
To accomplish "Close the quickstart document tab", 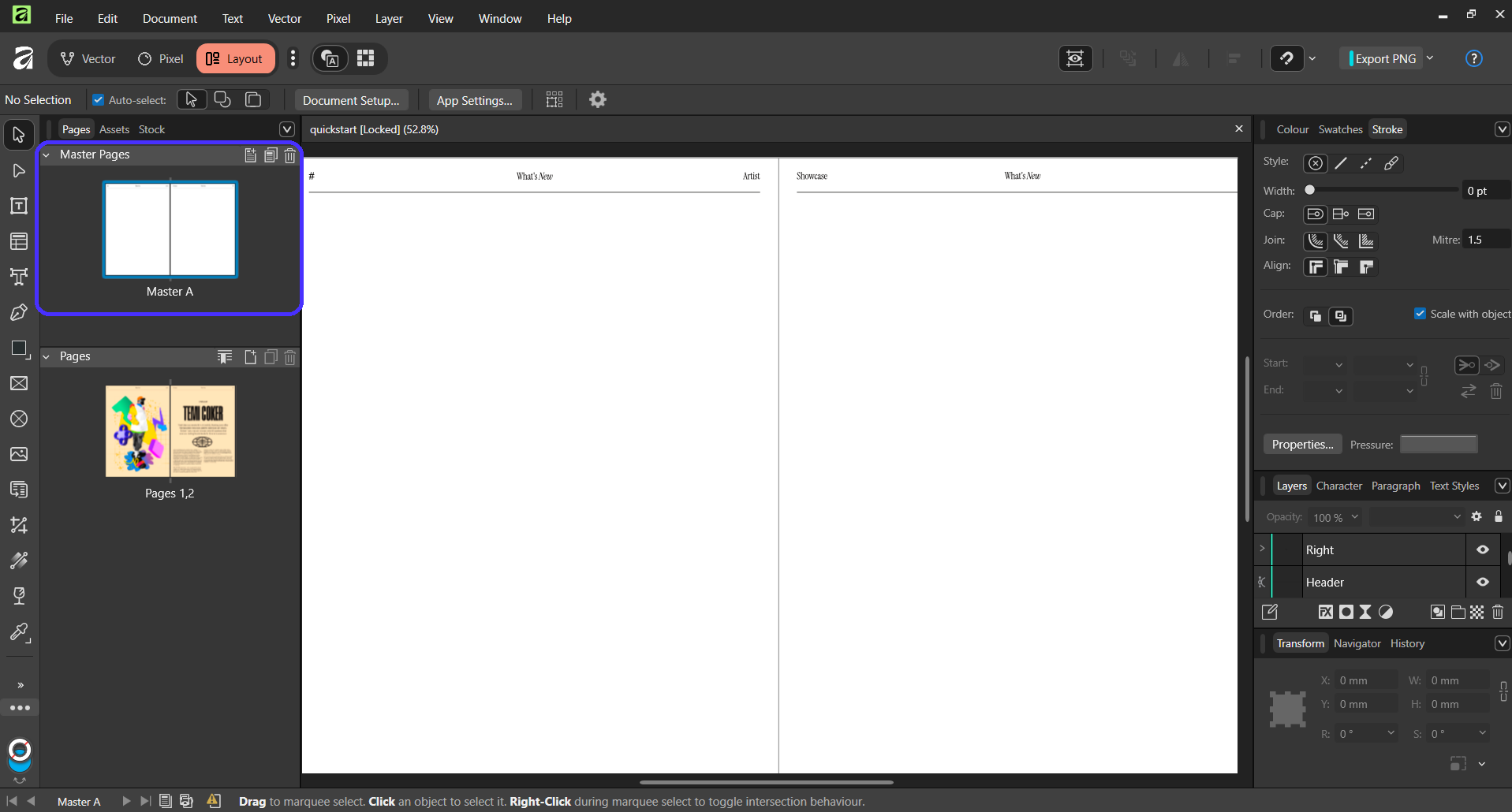I will click(x=1238, y=129).
